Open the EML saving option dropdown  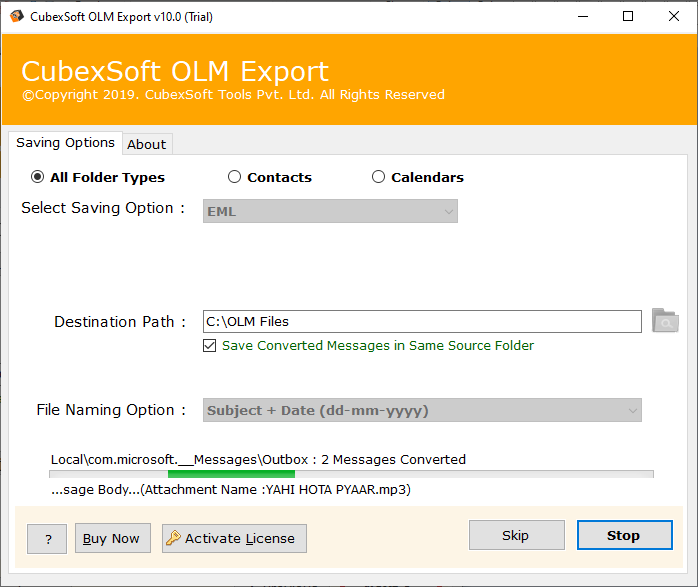(330, 211)
